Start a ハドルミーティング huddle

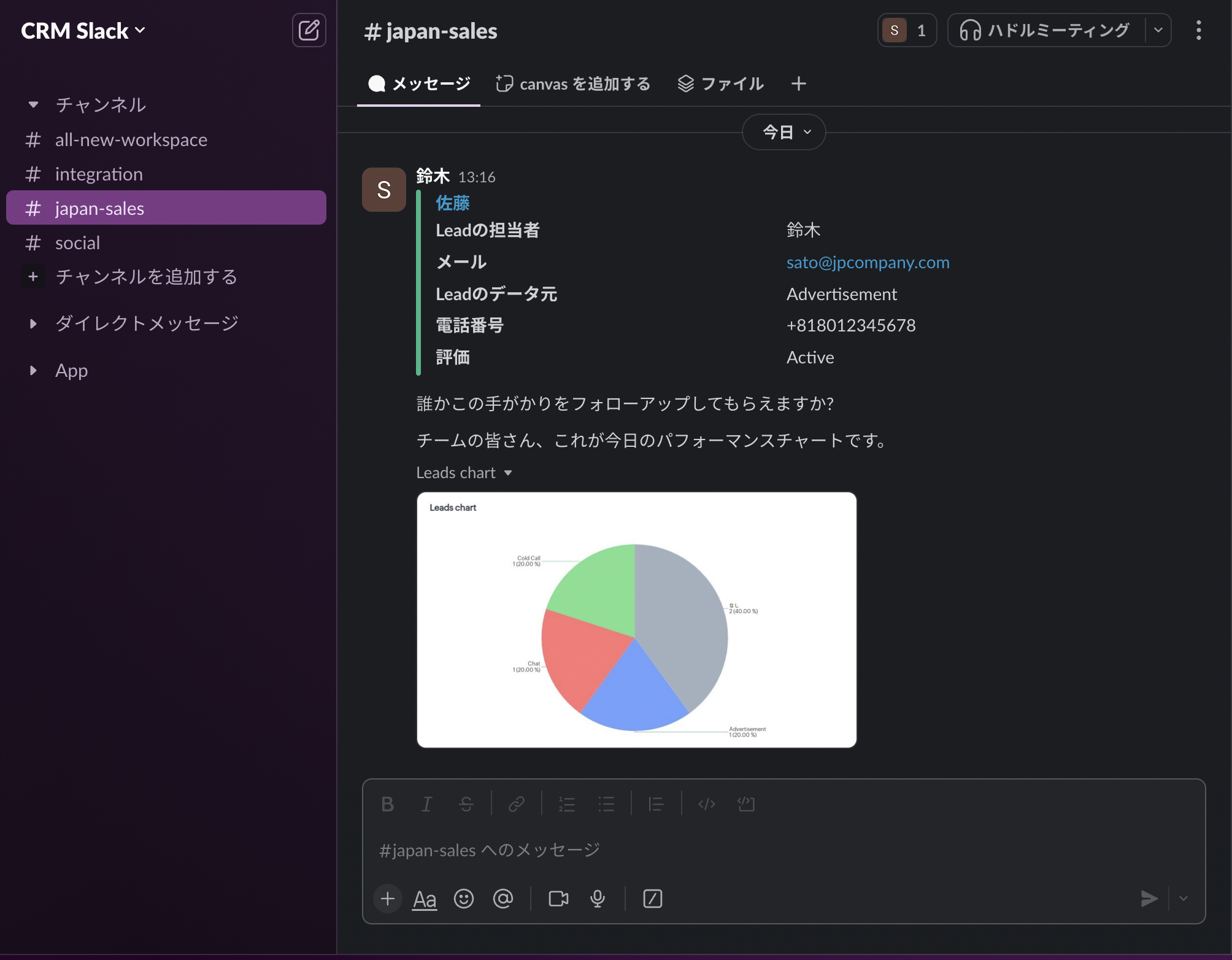click(x=1045, y=30)
